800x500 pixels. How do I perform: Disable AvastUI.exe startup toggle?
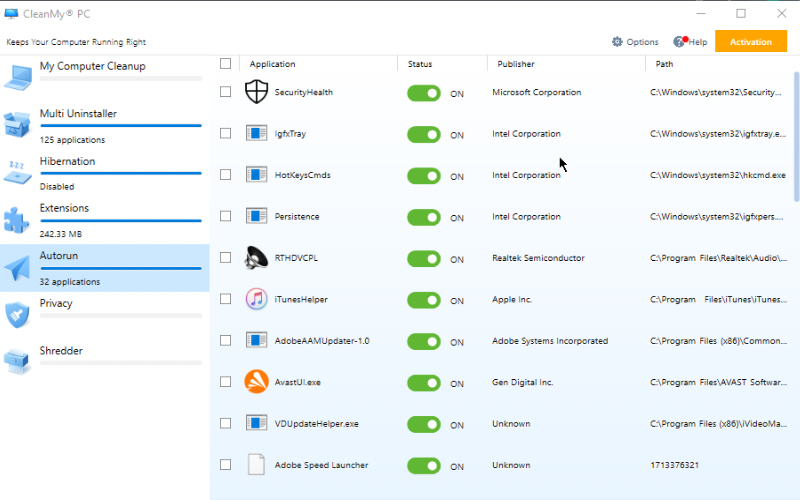point(424,383)
